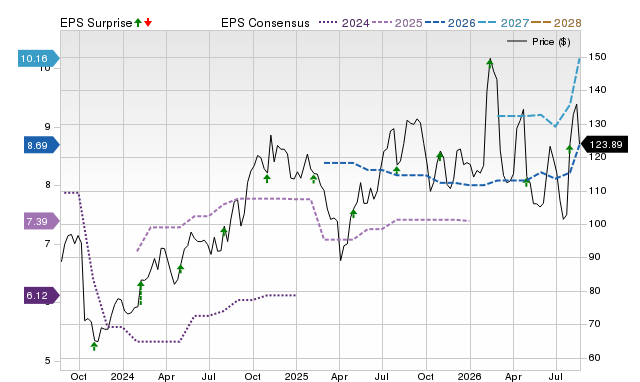
Task: Click the green up arrow in the EPS Surprise legend
Action: point(138,23)
